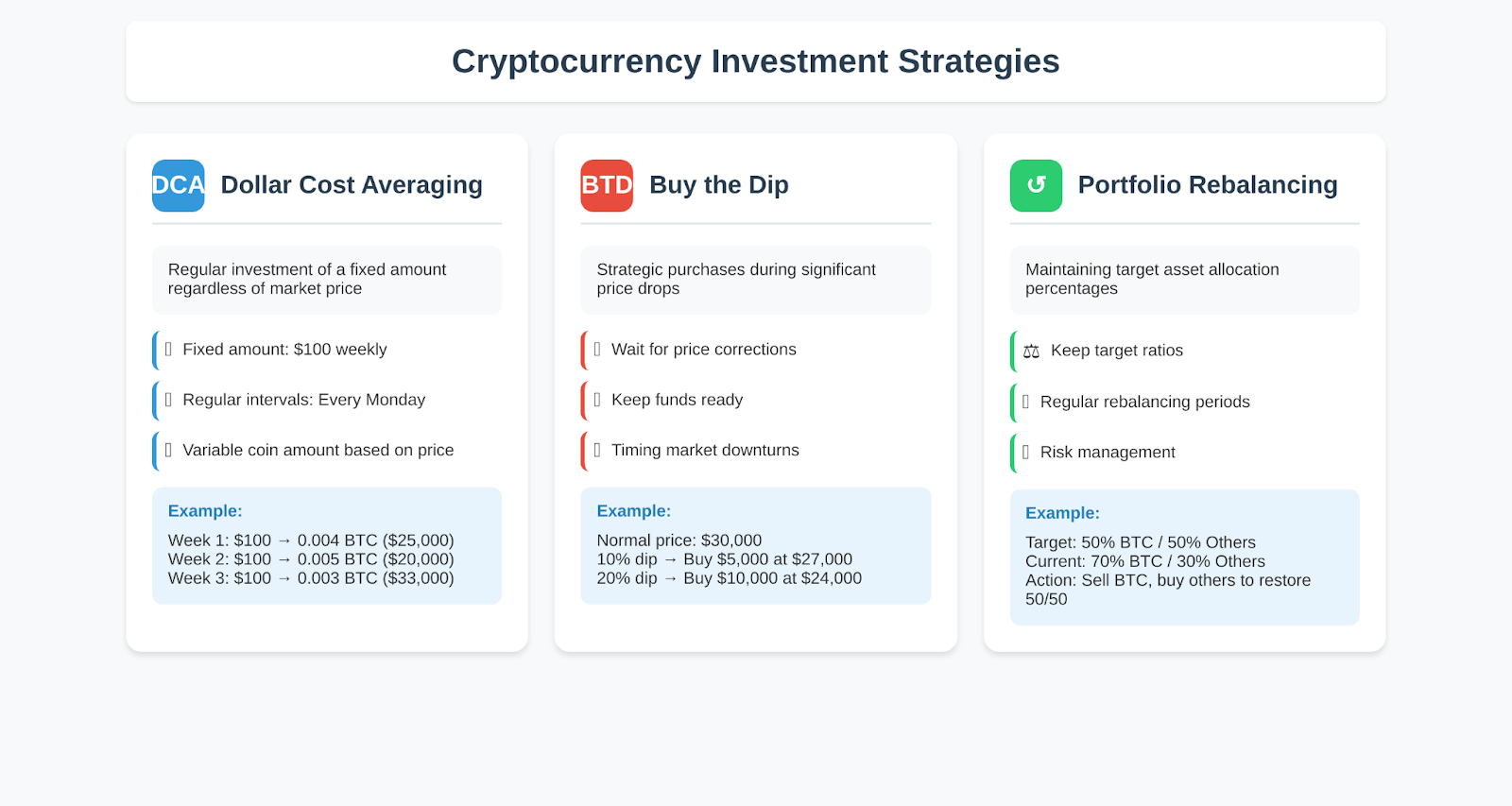This screenshot has width=1512, height=806.
Task: Select Variable coin amount based on price
Action: [x=327, y=451]
